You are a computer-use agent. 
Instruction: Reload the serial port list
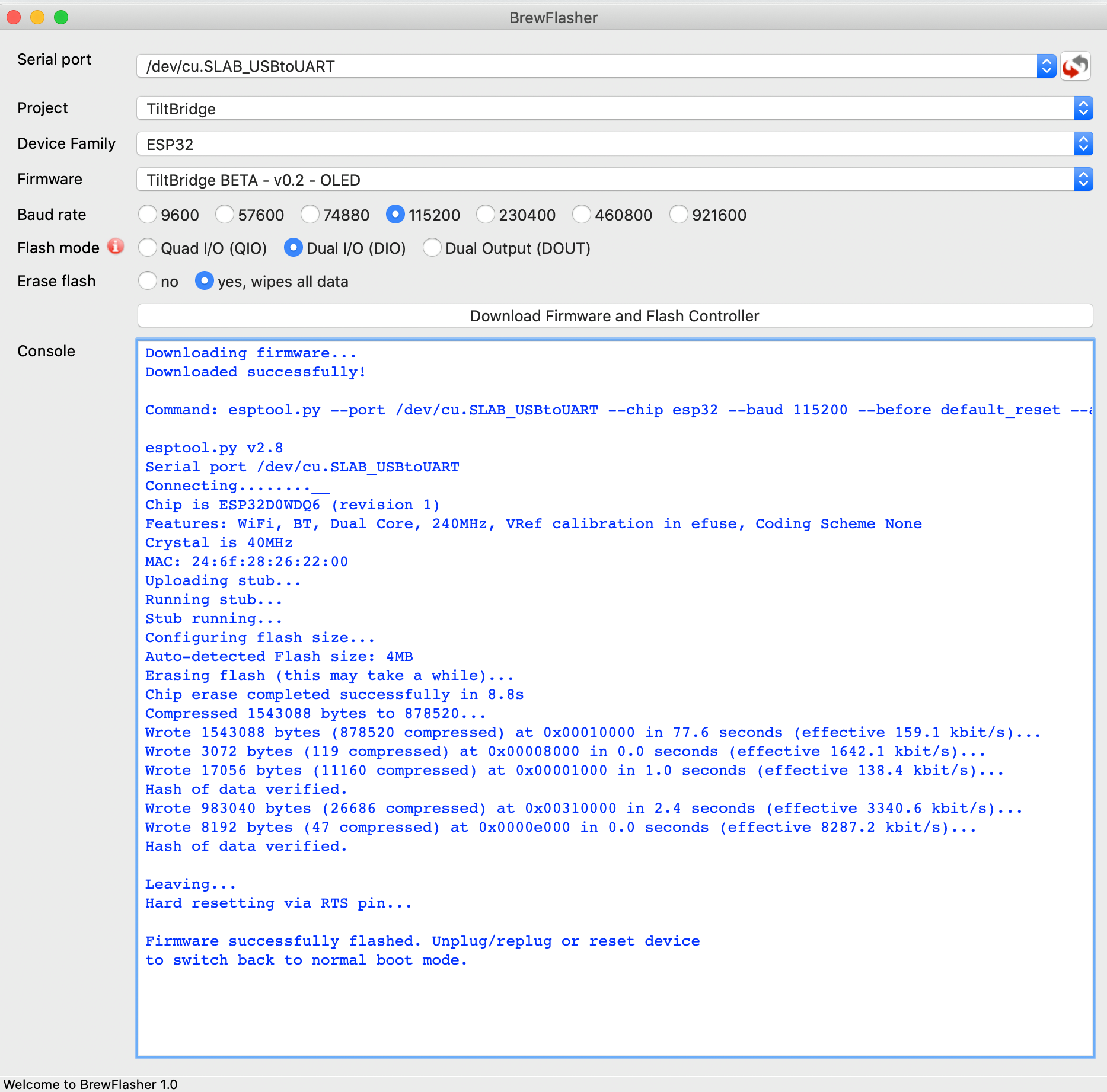click(1075, 66)
